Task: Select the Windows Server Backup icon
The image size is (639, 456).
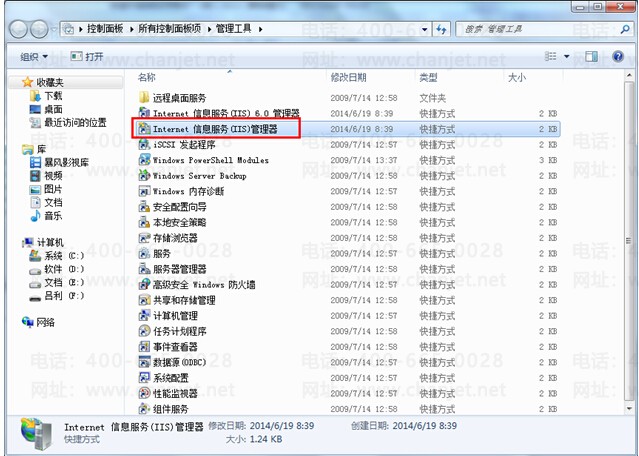Action: coord(144,175)
